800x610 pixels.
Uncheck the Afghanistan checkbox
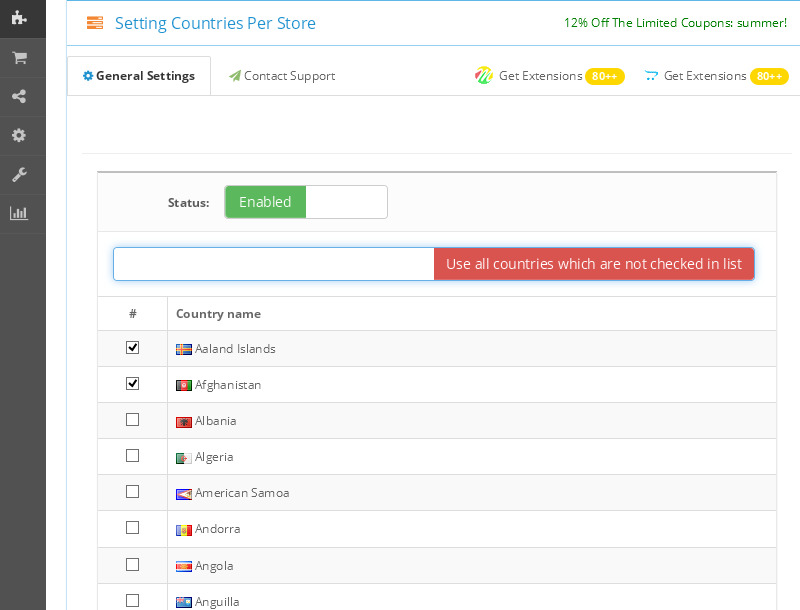(132, 384)
